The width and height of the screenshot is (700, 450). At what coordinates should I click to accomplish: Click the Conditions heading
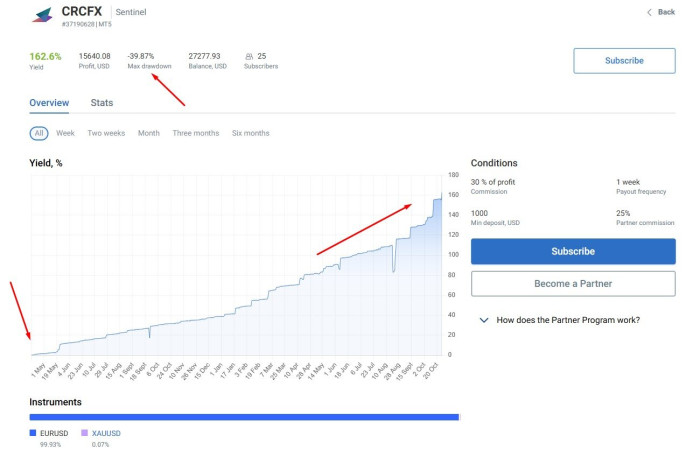click(494, 163)
